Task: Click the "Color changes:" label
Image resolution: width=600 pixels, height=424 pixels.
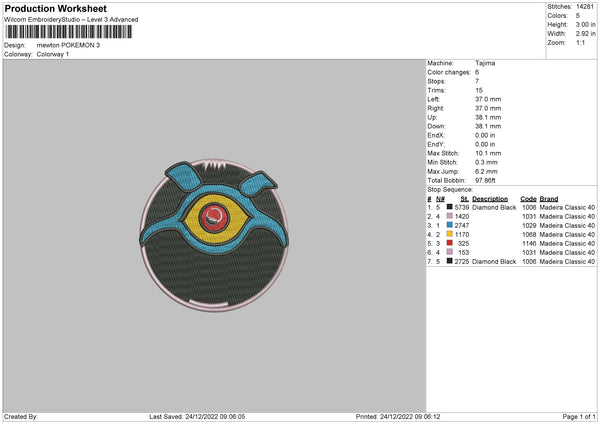Action: click(x=449, y=72)
